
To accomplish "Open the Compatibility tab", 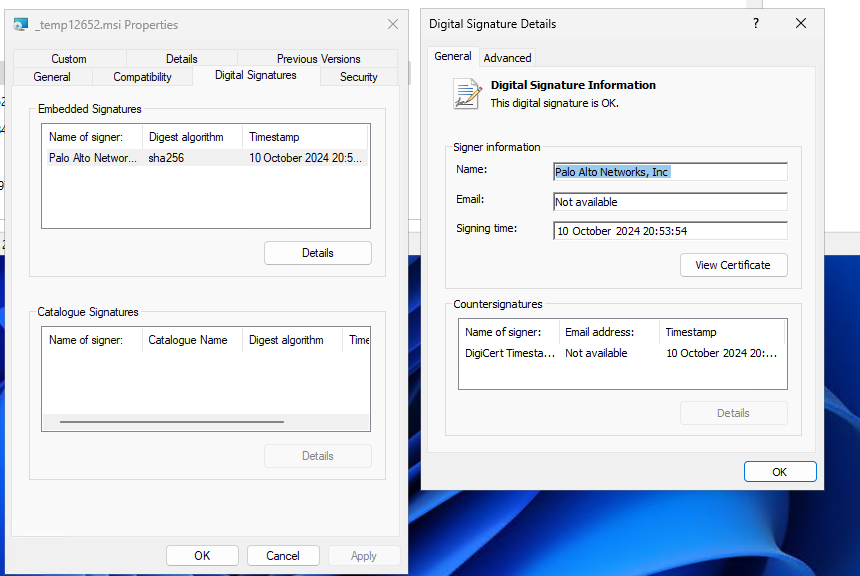I will point(142,77).
